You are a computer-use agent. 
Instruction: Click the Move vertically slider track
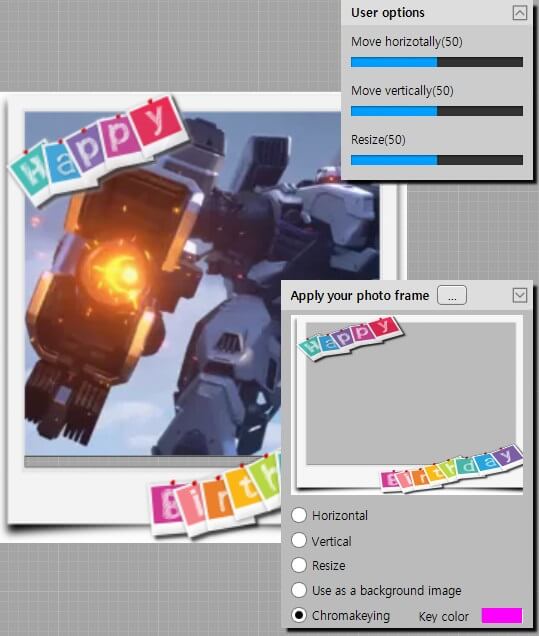pos(437,111)
